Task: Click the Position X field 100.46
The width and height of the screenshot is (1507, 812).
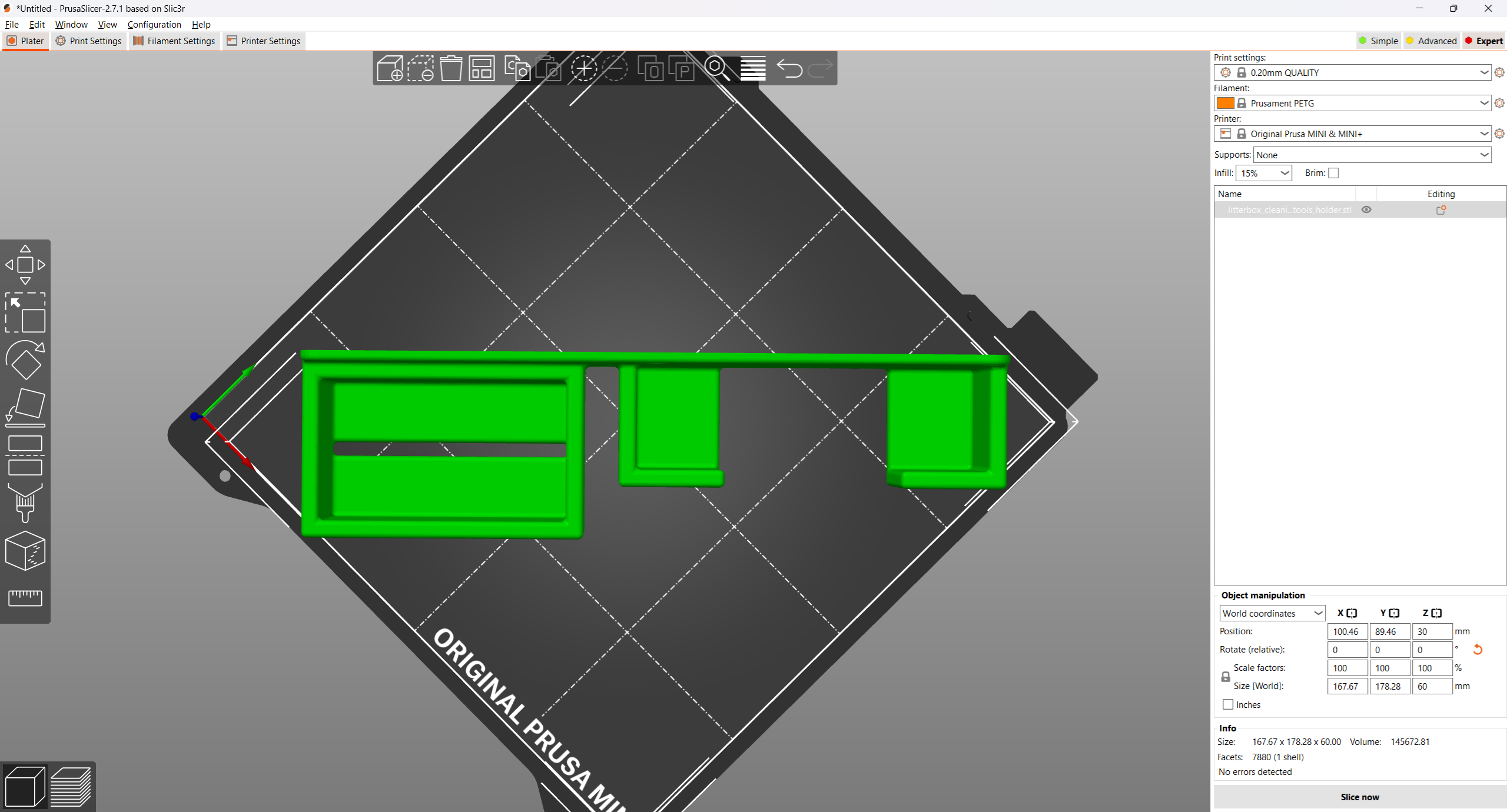Action: pyautogui.click(x=1347, y=631)
